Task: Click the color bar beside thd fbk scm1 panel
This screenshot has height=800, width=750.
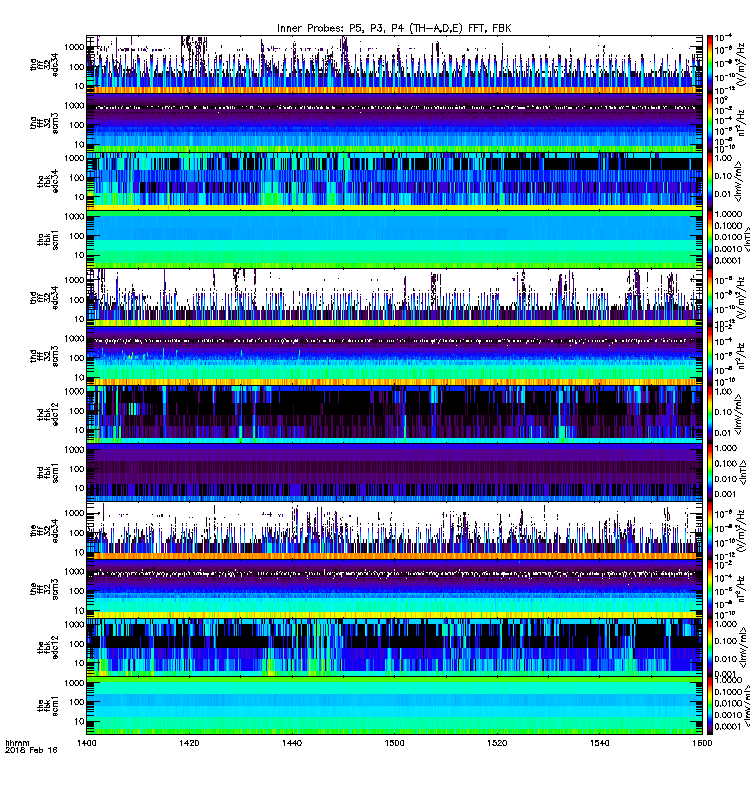Action: pyautogui.click(x=710, y=472)
